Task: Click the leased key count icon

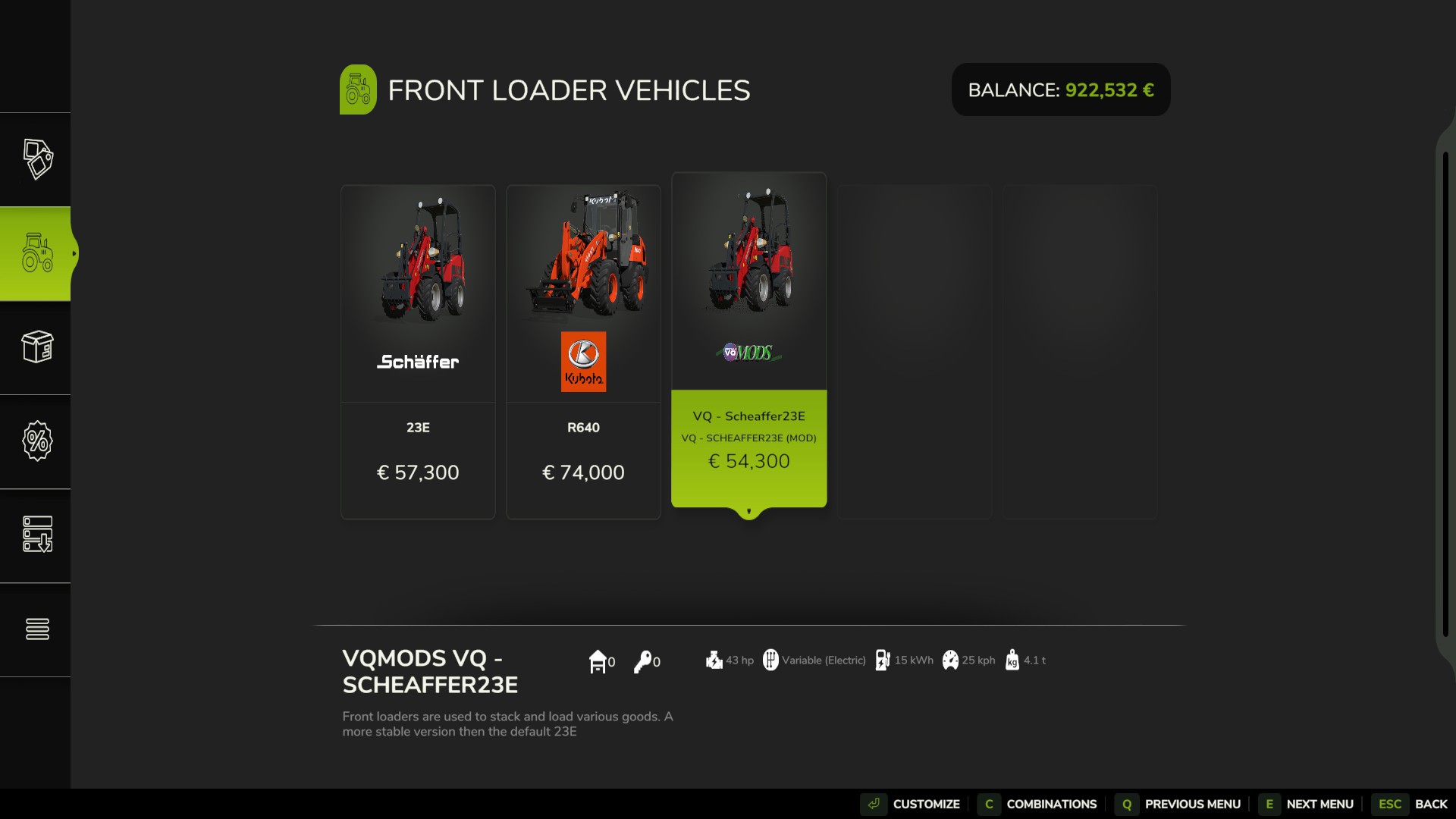Action: 643,661
